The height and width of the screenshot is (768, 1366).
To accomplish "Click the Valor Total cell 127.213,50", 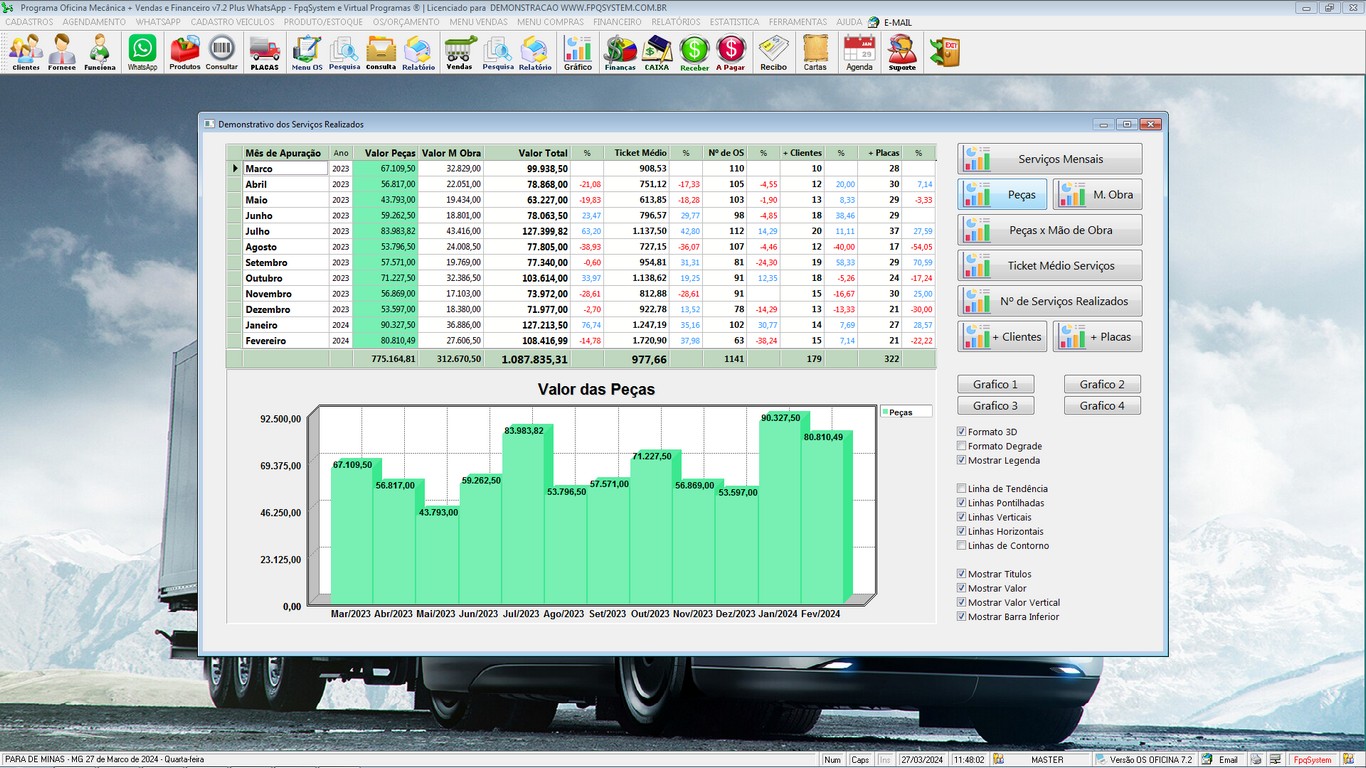I will point(527,325).
